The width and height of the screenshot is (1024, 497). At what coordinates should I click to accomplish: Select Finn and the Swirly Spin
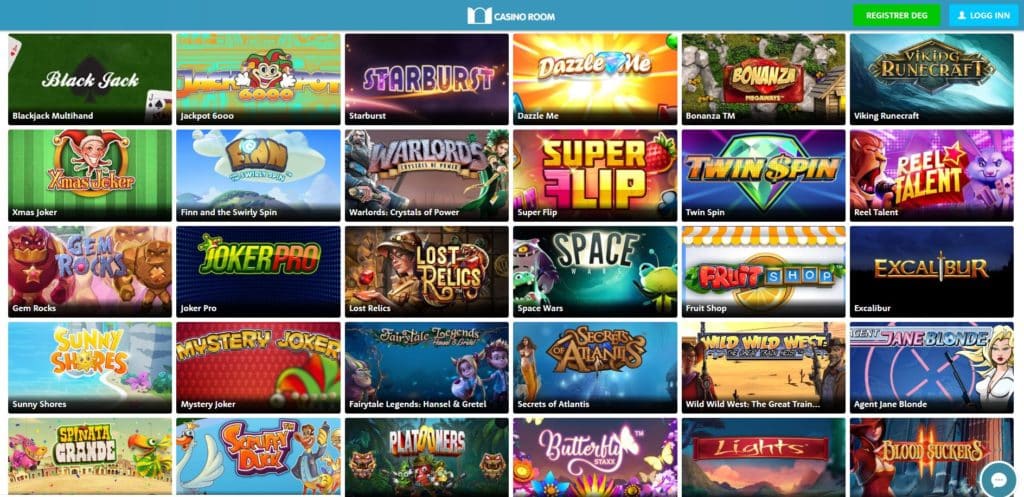(x=258, y=175)
